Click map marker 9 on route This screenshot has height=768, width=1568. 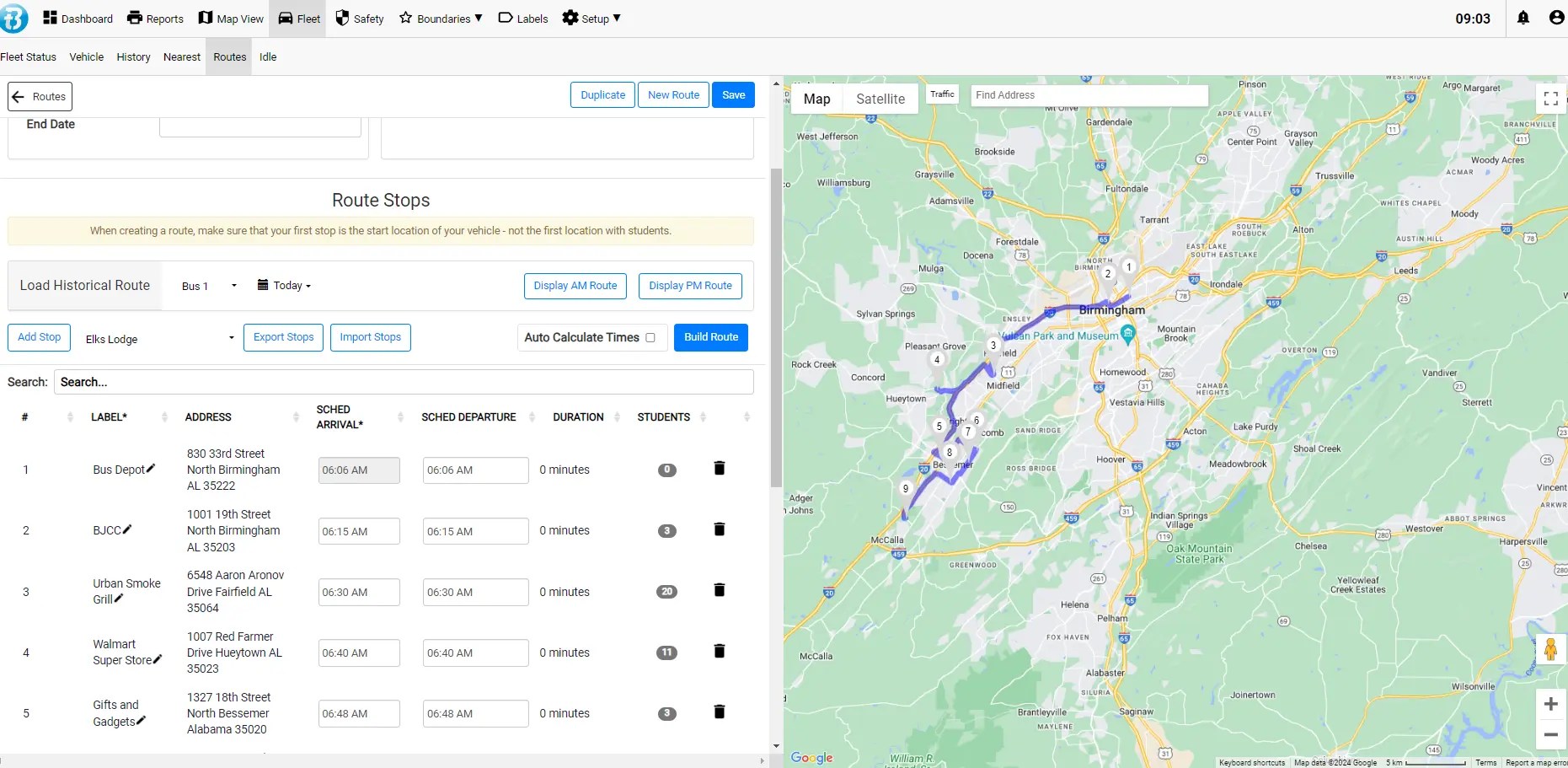point(906,490)
